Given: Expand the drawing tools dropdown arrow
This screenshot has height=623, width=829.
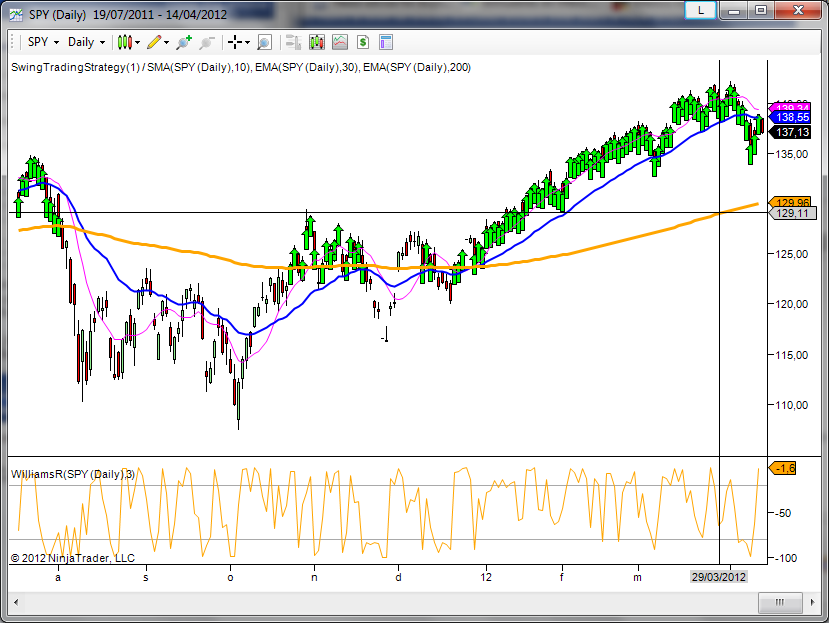Looking at the screenshot, I should click(167, 42).
